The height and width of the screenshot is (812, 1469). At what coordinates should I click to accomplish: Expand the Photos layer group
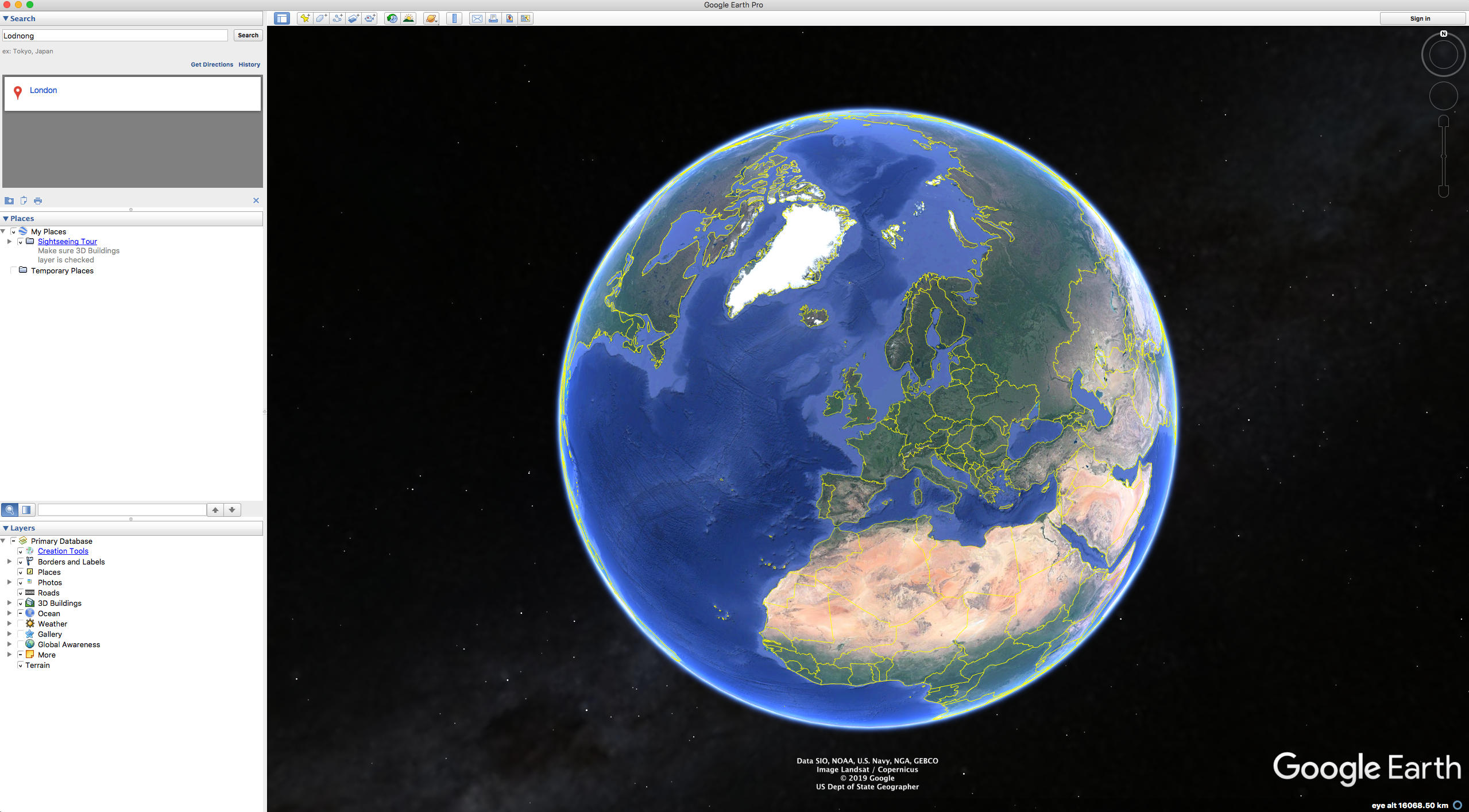[9, 582]
